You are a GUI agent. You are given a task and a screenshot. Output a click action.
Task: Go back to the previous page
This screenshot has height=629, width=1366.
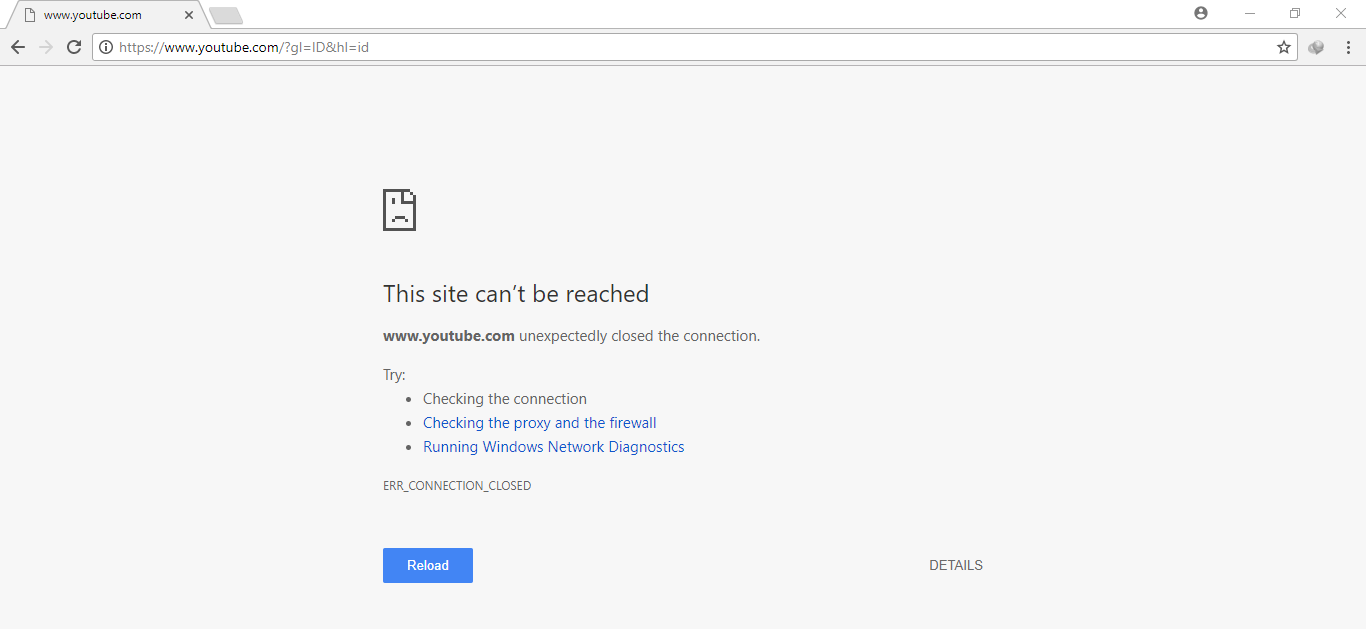[x=18, y=47]
